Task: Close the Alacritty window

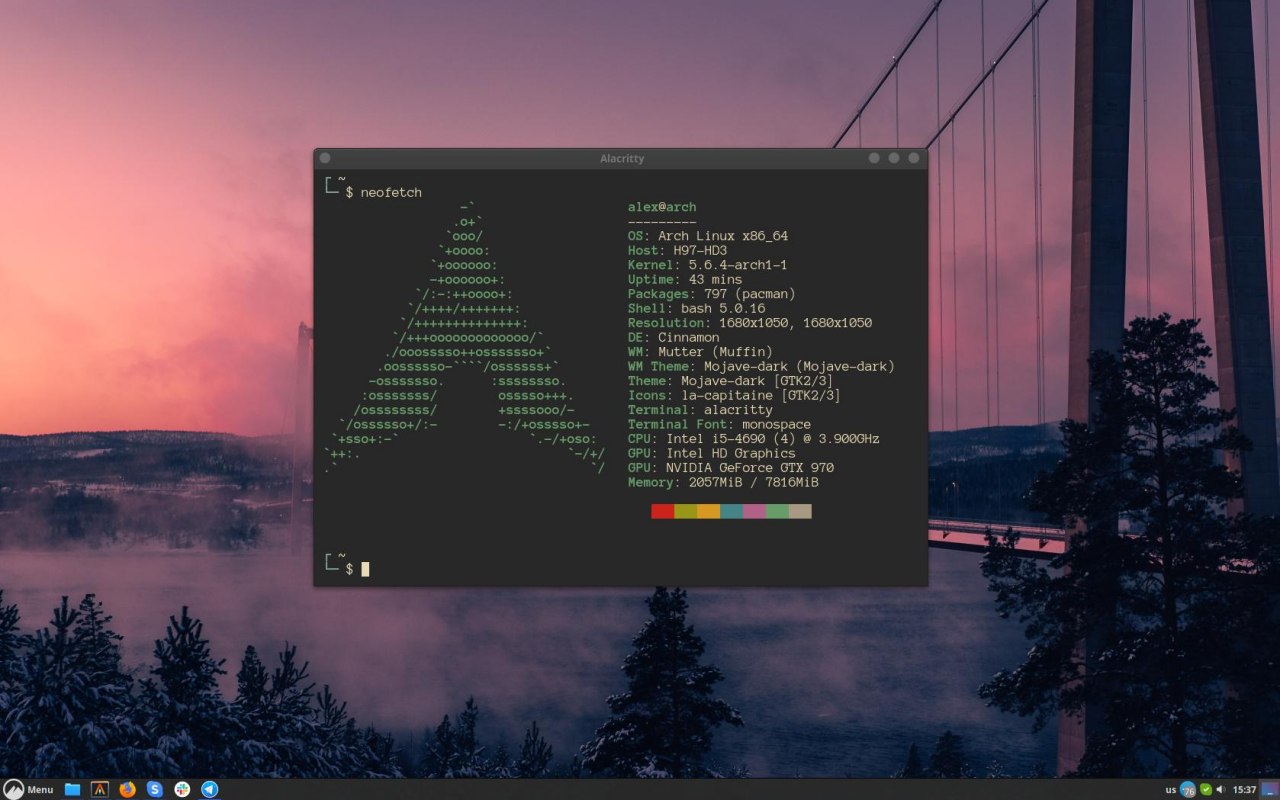Action: pos(913,158)
